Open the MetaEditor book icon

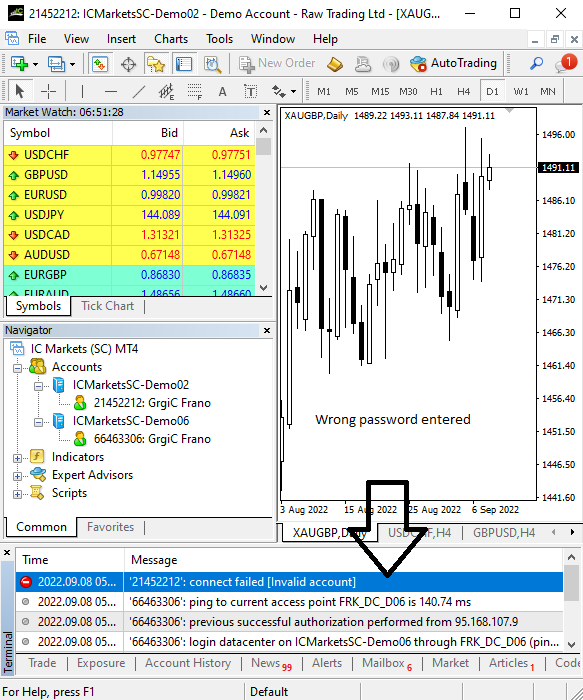pos(335,64)
